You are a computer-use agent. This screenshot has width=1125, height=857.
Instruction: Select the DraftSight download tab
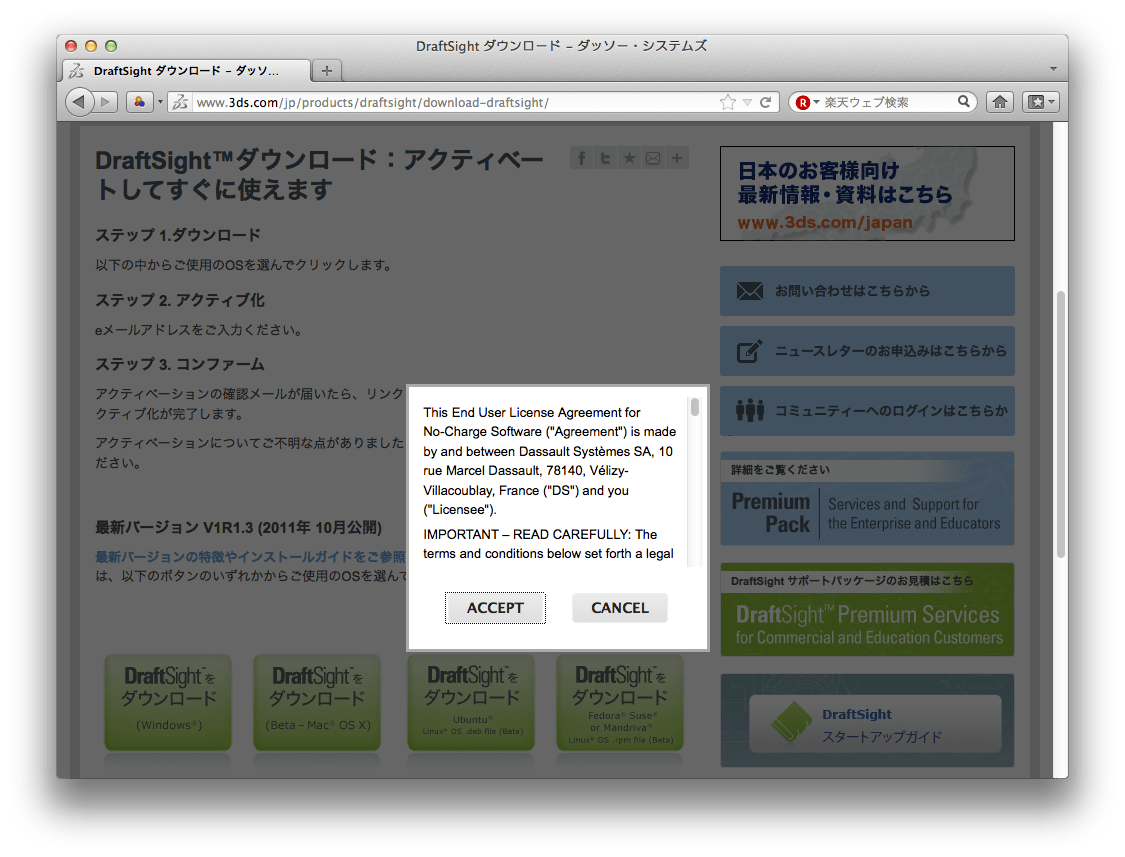click(187, 70)
